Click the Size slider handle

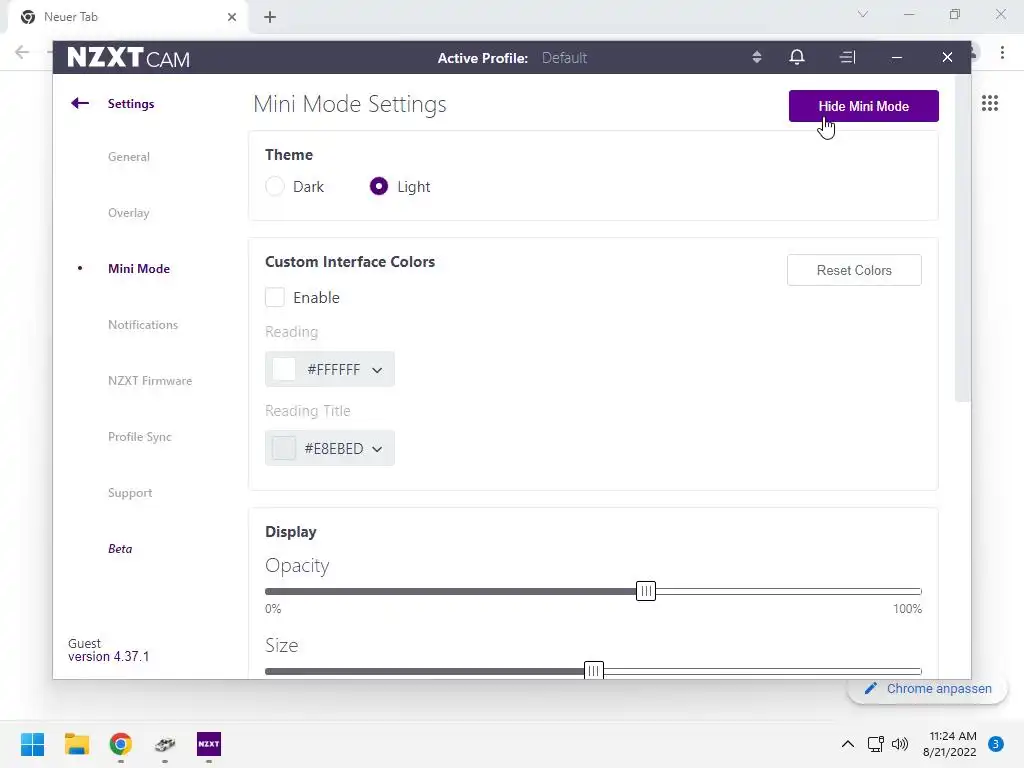pos(594,671)
